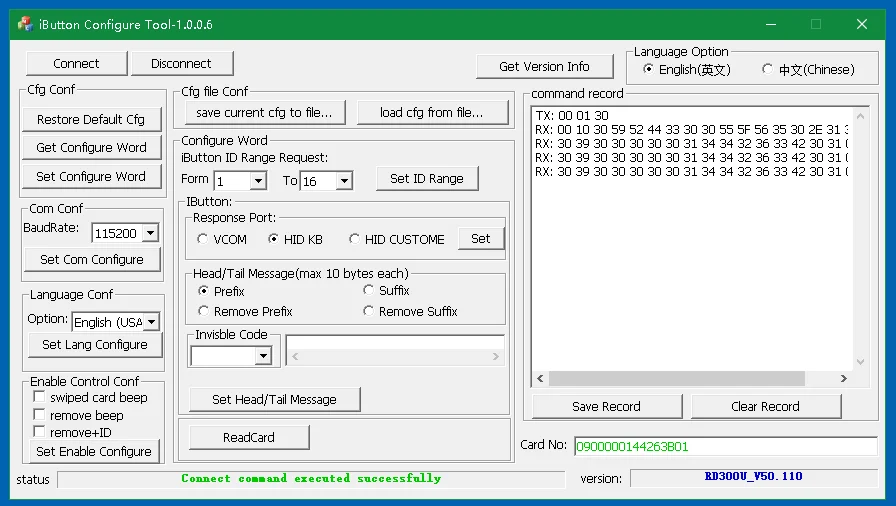Image resolution: width=896 pixels, height=506 pixels.
Task: Click Set Configure Word button
Action: pyautogui.click(x=91, y=176)
